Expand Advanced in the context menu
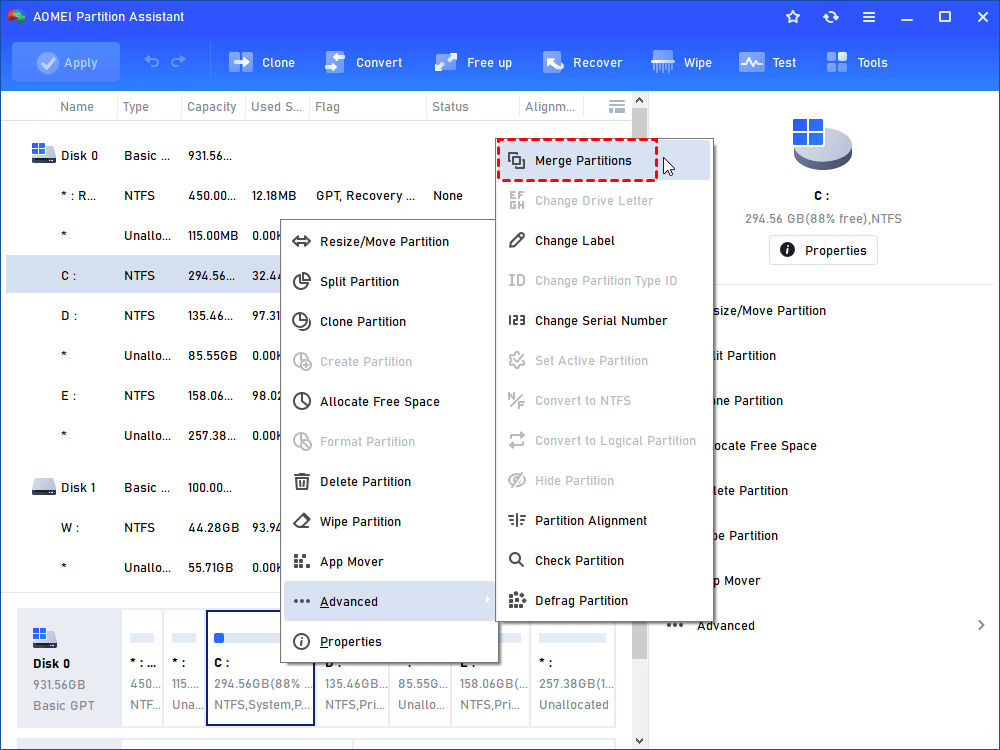This screenshot has height=750, width=1000. pyautogui.click(x=388, y=601)
